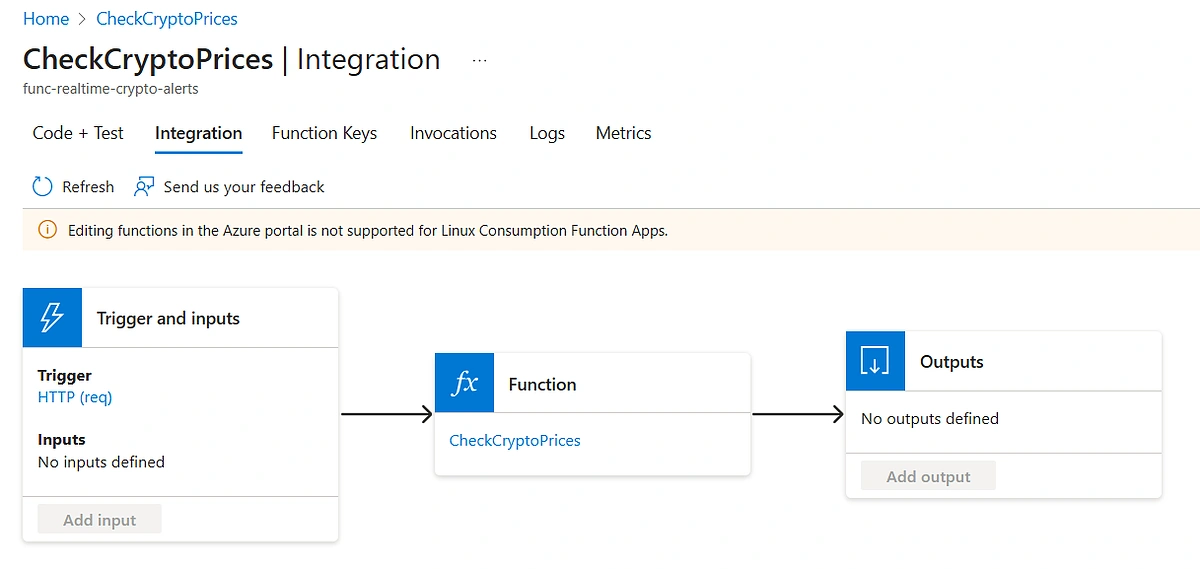Open the Logs tab
The height and width of the screenshot is (569, 1200).
click(547, 133)
